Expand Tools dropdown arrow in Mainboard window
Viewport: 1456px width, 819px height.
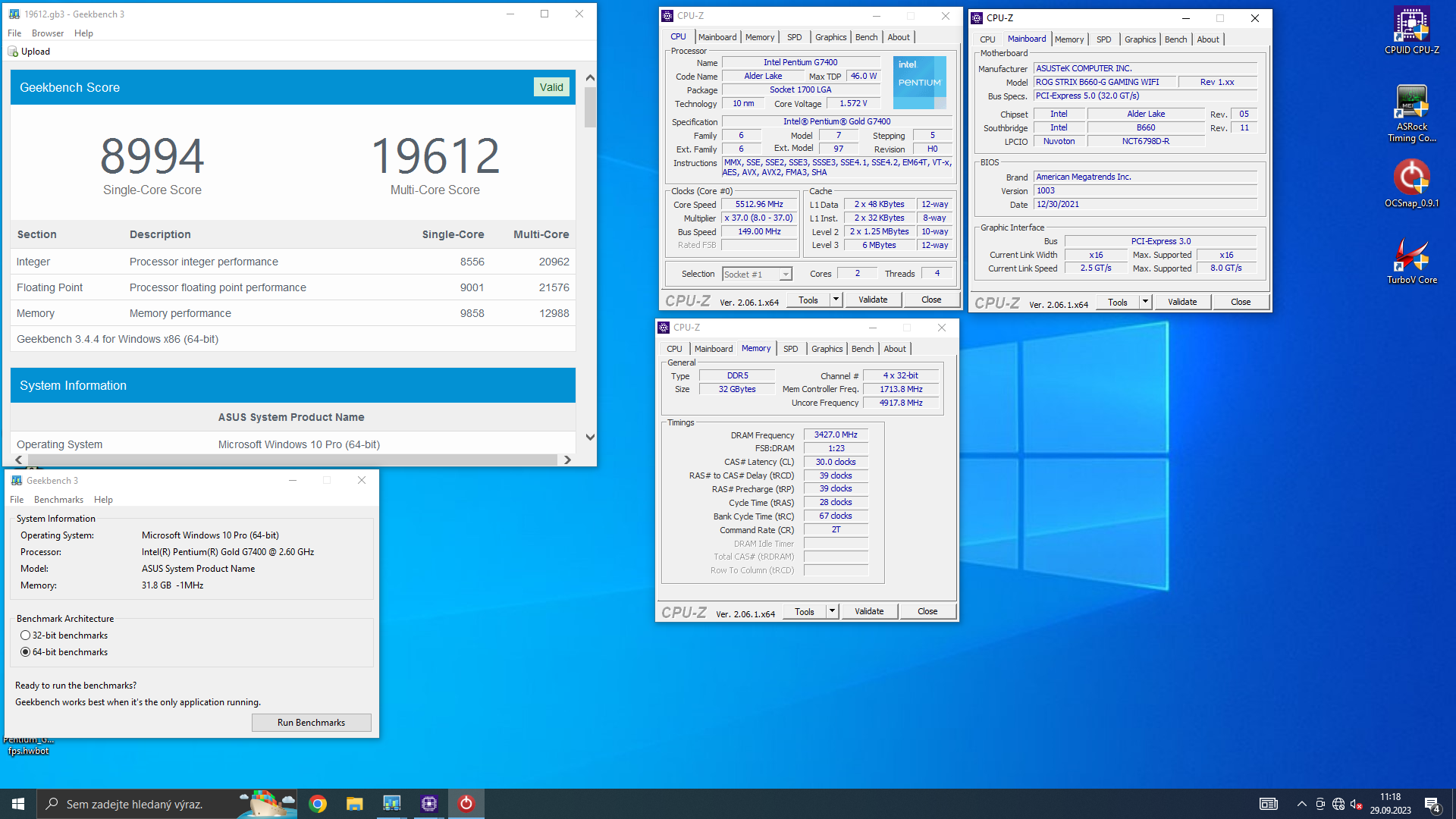point(1145,302)
